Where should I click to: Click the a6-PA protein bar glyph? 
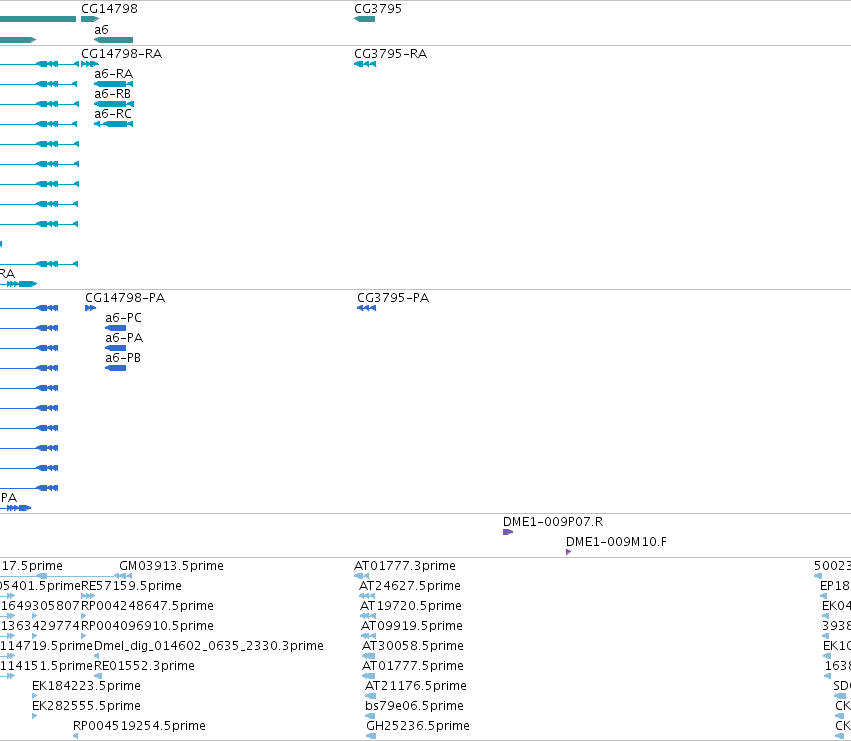(x=116, y=348)
